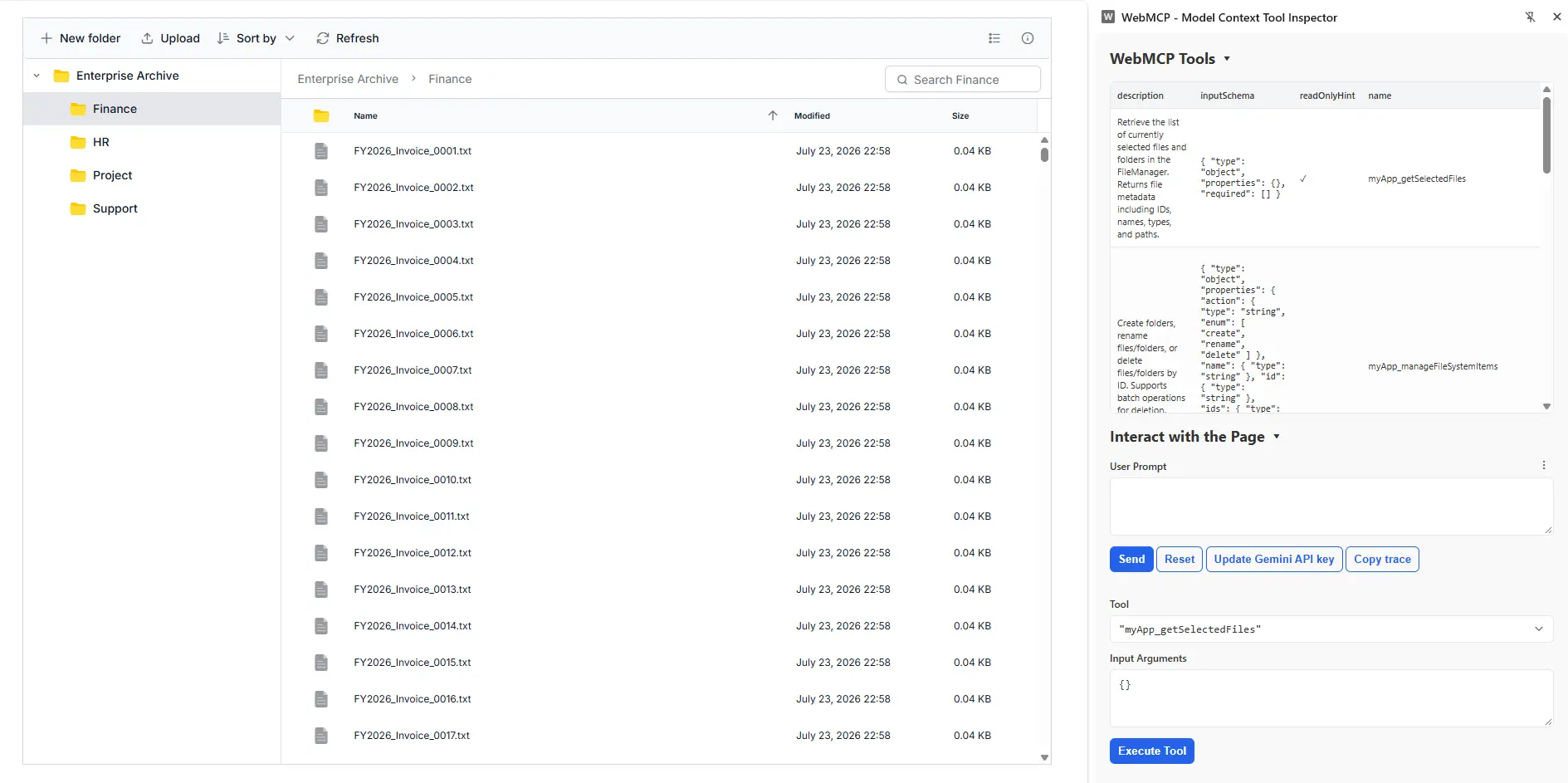Click Update Gemini API key button
1568x783 pixels.
1273,560
